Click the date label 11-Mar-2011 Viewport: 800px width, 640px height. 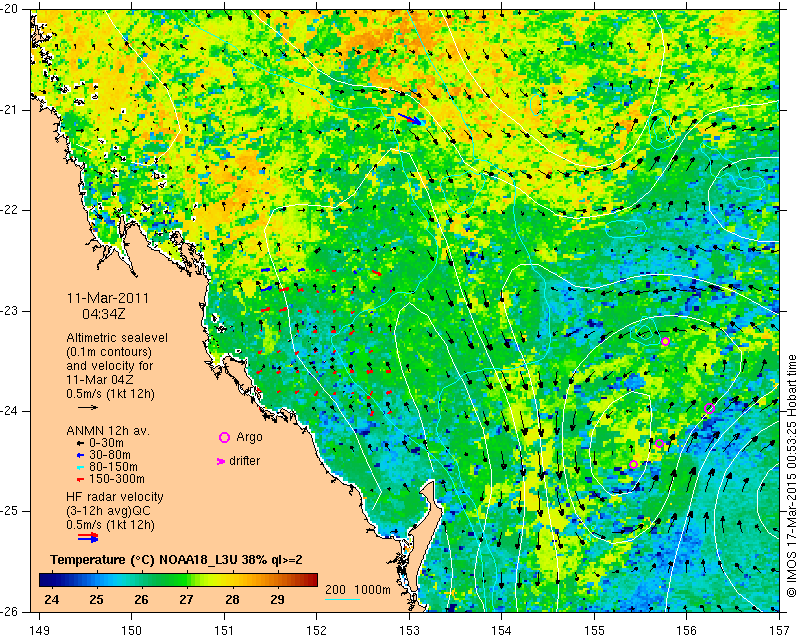pyautogui.click(x=108, y=298)
